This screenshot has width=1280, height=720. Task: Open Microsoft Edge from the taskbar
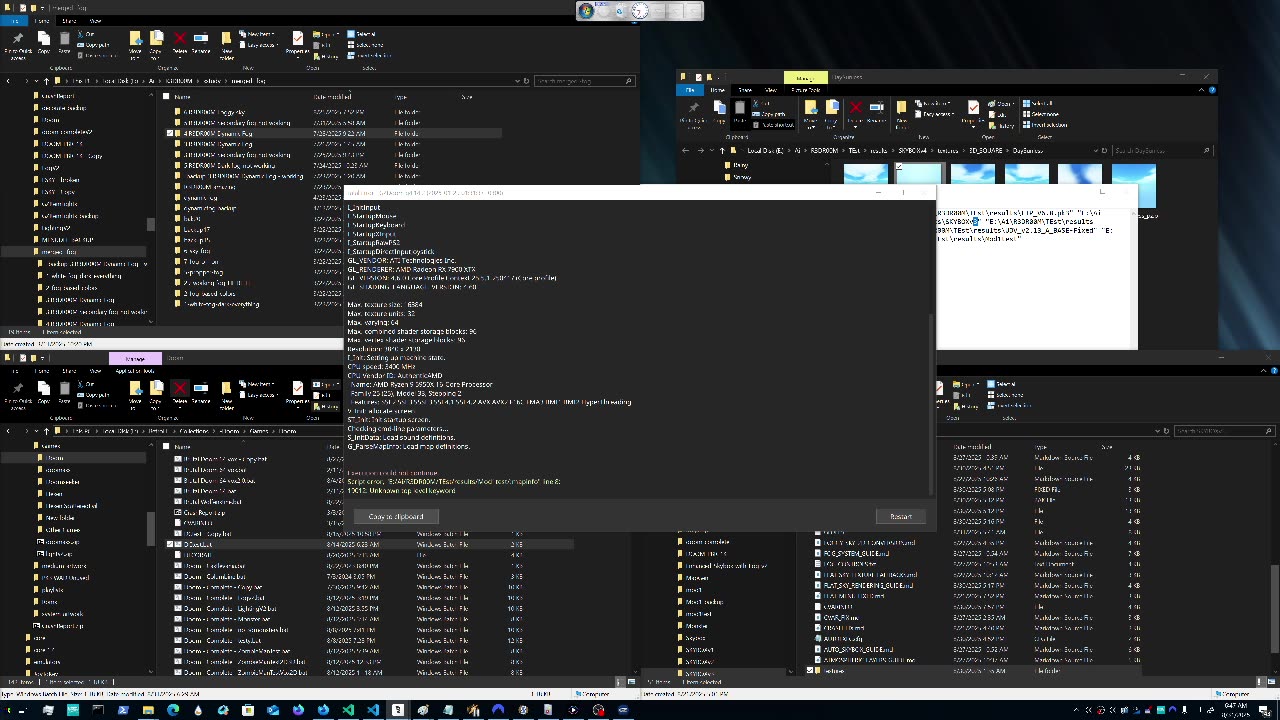click(173, 710)
